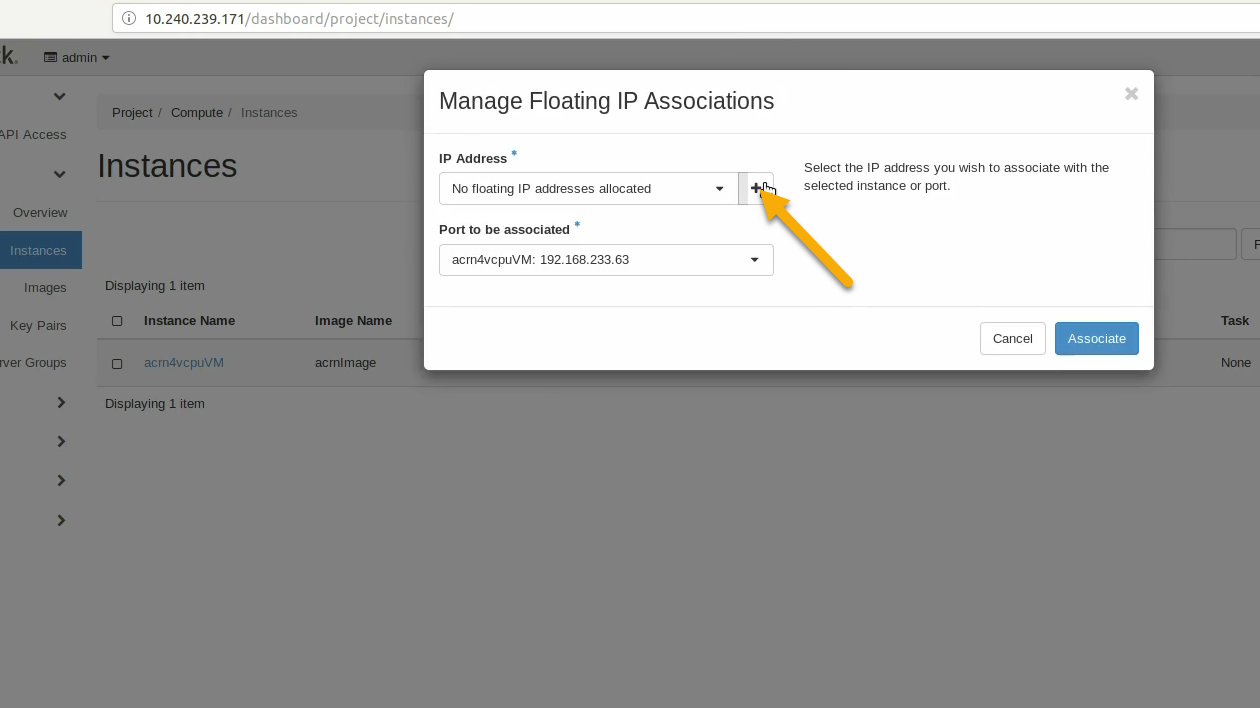Collapse the chevron above API Access
The image size is (1260, 708).
(x=60, y=96)
